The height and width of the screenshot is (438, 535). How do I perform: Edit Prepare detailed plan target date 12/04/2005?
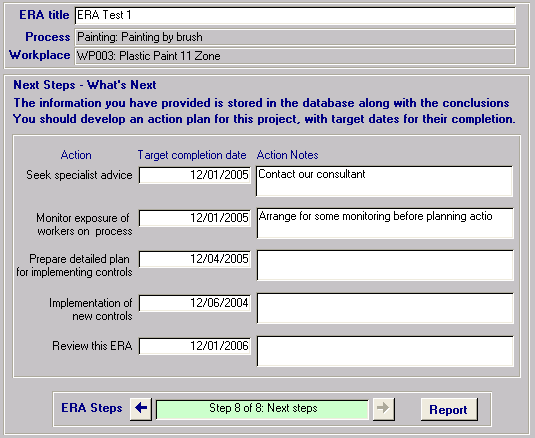point(195,259)
